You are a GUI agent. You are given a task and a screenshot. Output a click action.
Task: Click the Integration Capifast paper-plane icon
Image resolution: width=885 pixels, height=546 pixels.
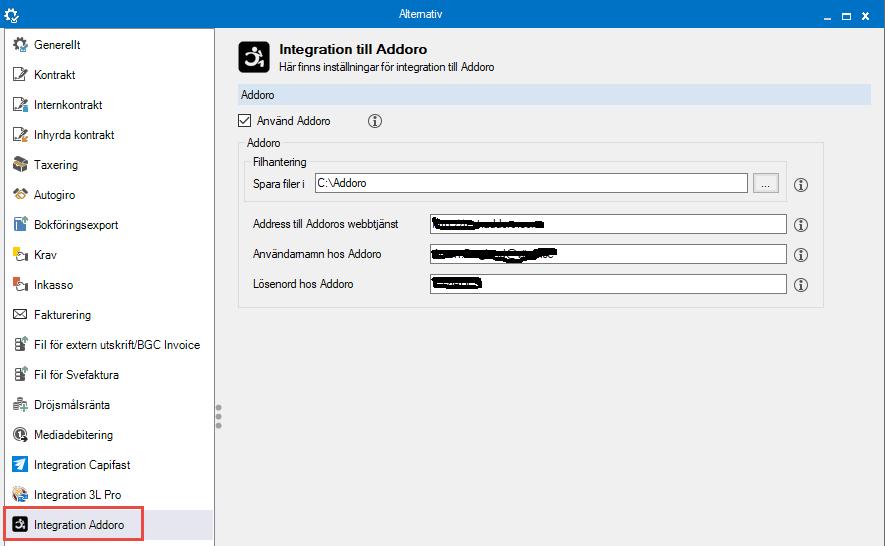tap(20, 464)
